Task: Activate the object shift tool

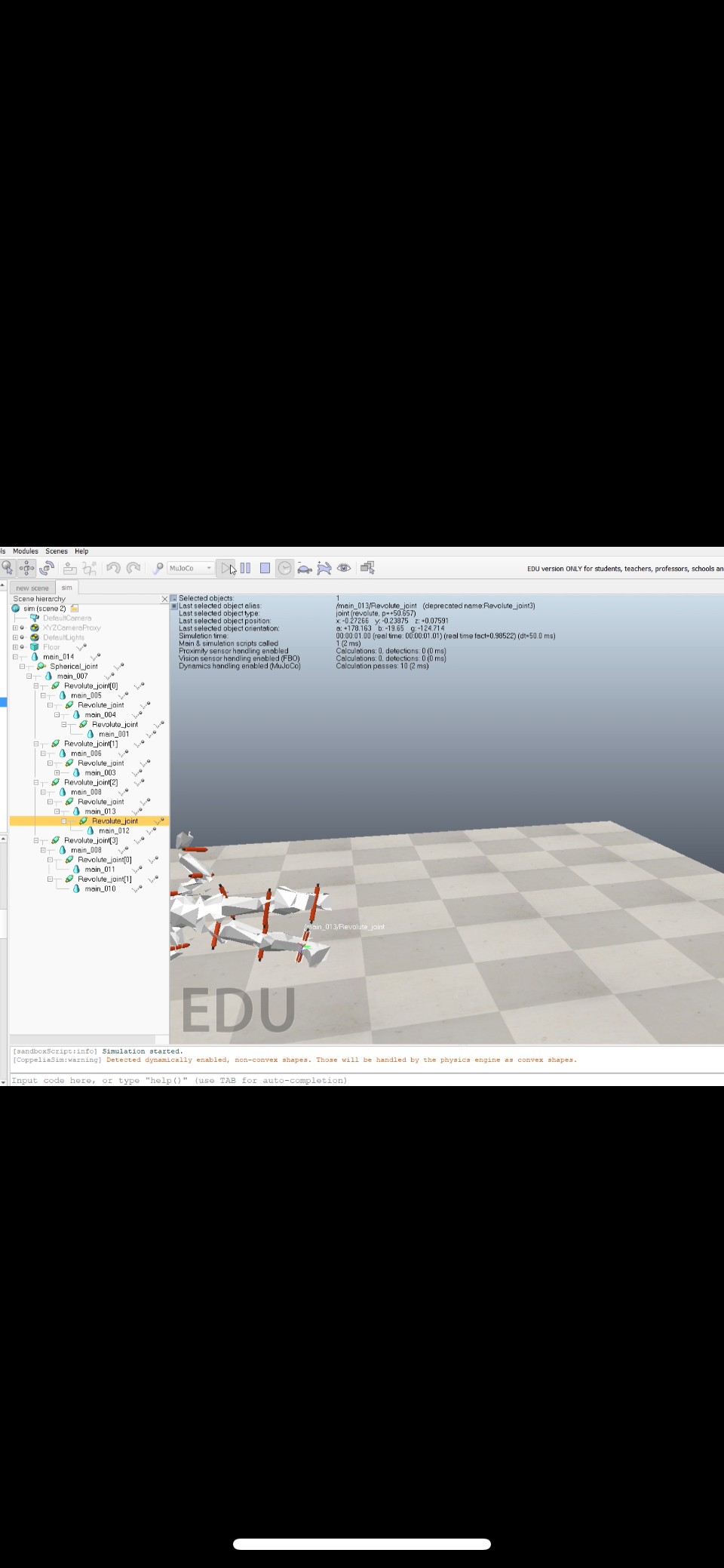Action: pos(27,568)
